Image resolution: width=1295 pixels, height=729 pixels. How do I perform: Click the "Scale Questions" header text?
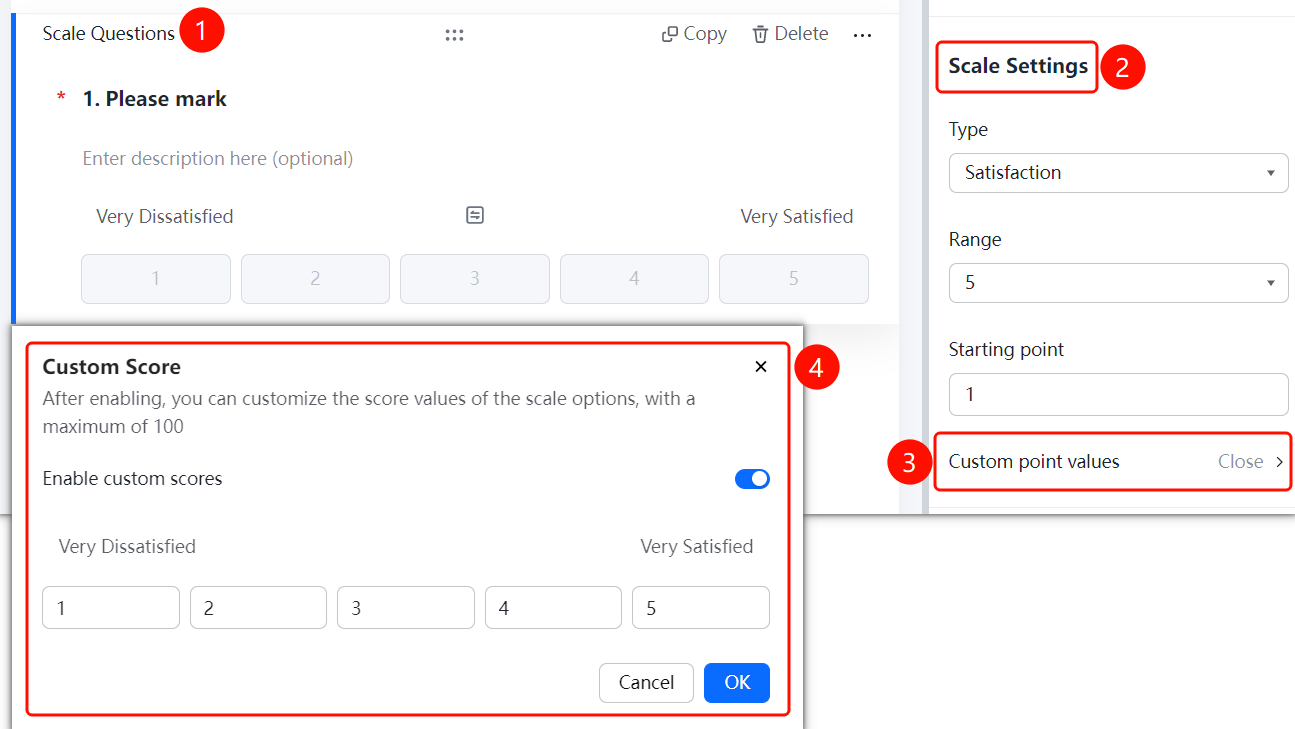click(x=109, y=34)
